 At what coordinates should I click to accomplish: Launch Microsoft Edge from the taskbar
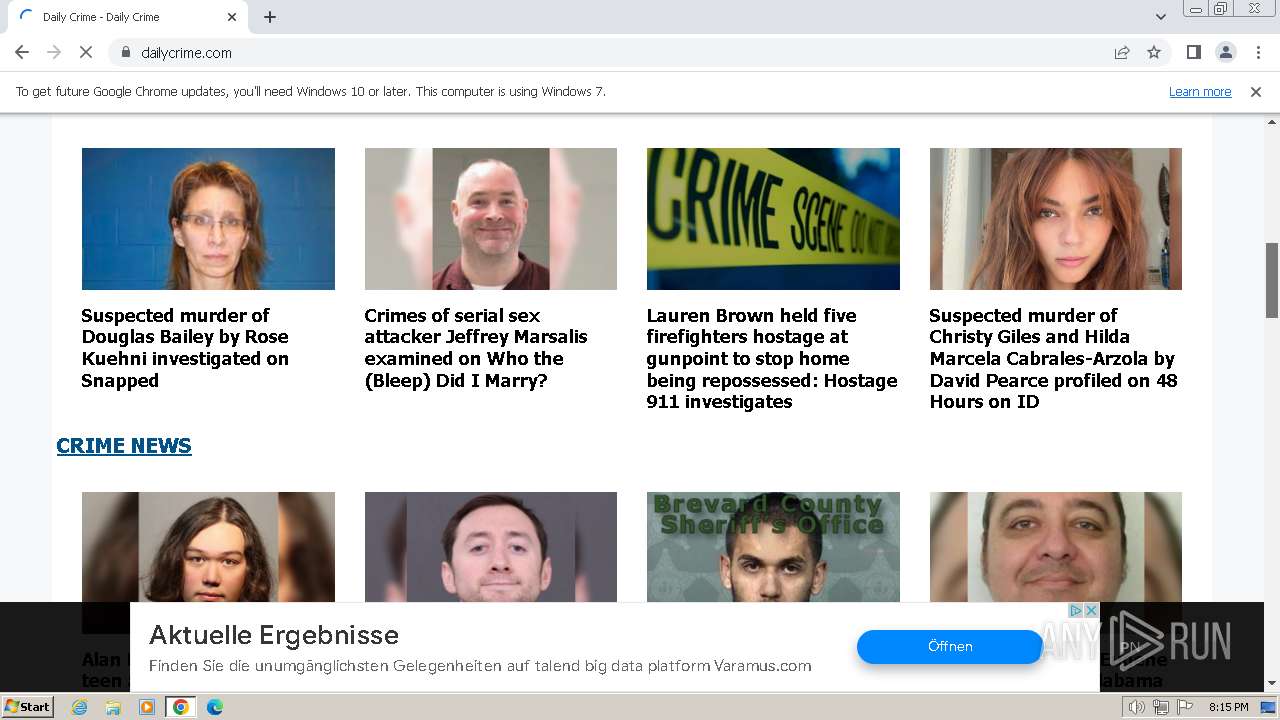click(215, 707)
